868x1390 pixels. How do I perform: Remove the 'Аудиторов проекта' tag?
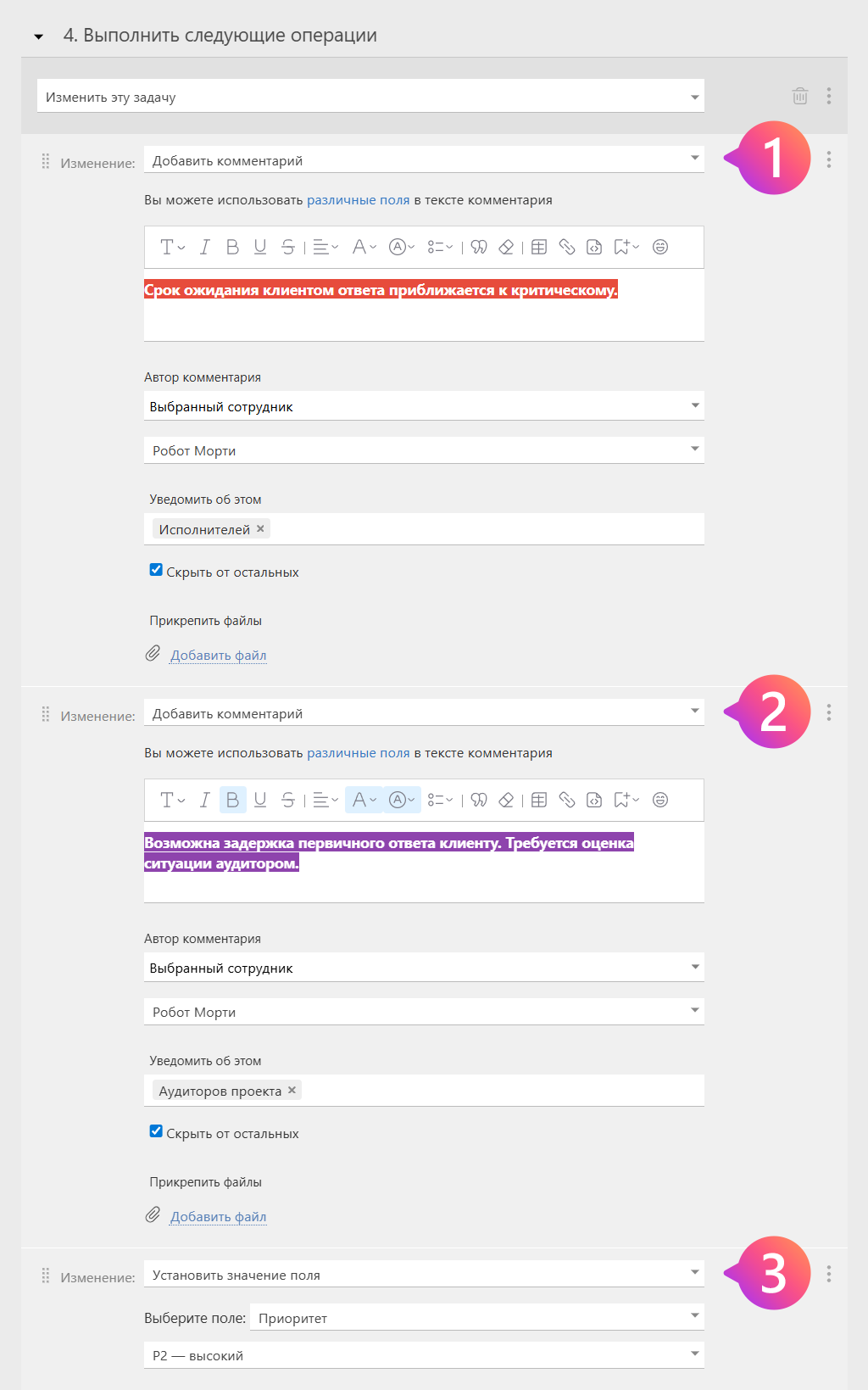[292, 1091]
